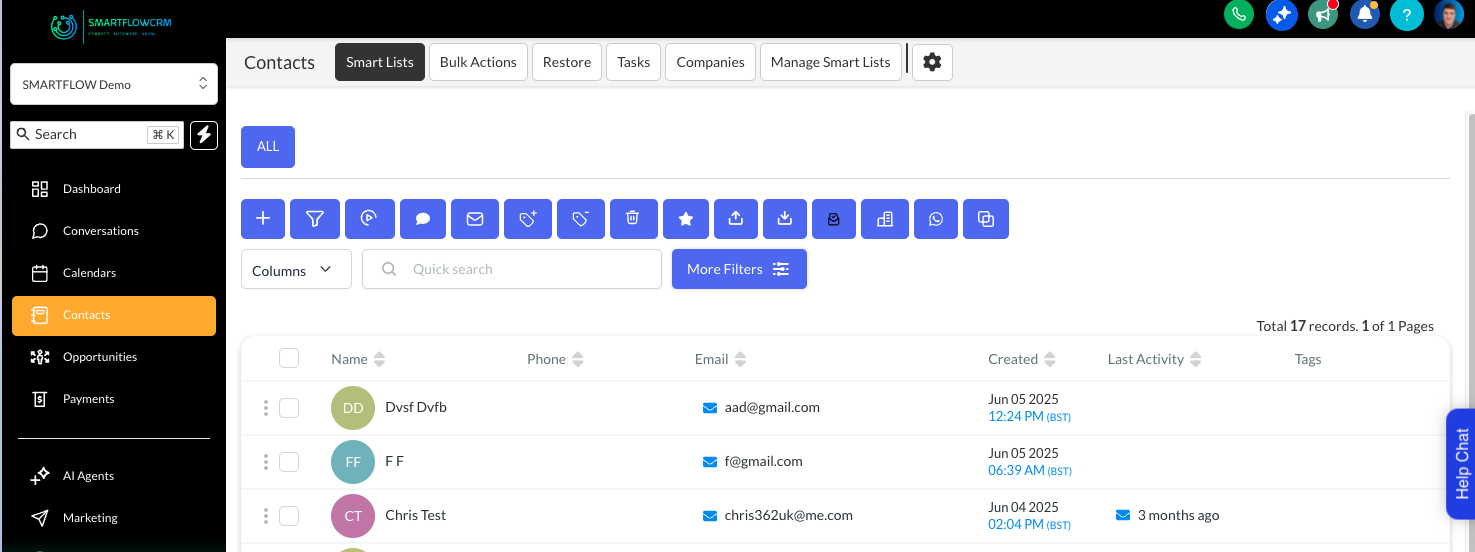Check the box for the Dvsf Dvfb row
Viewport: 1475px width, 552px height.
[x=289, y=407]
